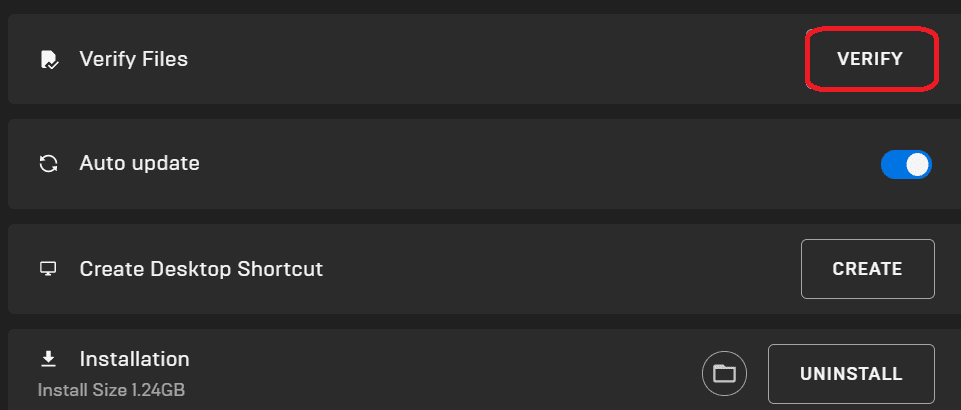
Task: Click empty space in Create Desktop Shortcut row
Action: coord(552,269)
